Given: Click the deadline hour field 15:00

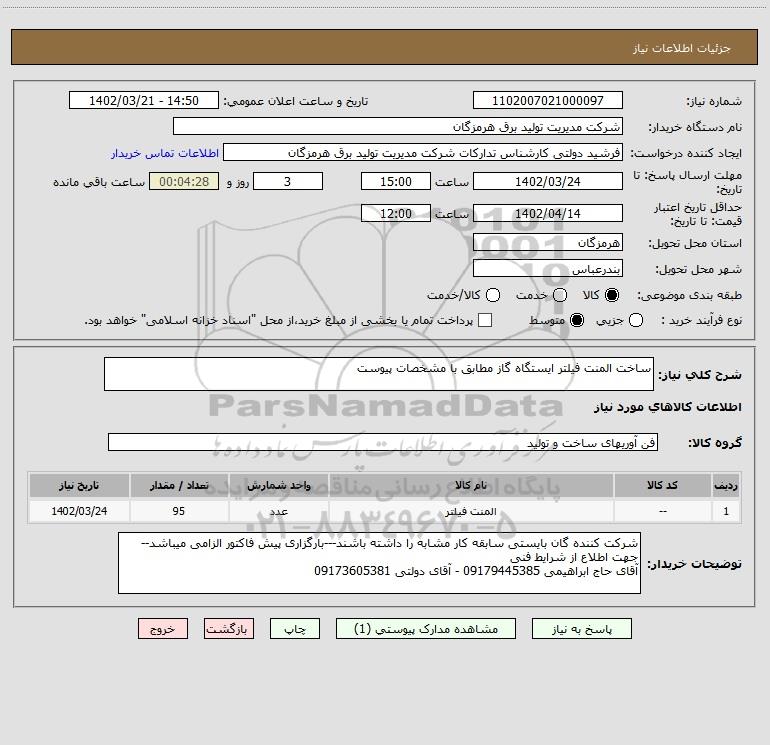Looking at the screenshot, I should click(396, 181).
